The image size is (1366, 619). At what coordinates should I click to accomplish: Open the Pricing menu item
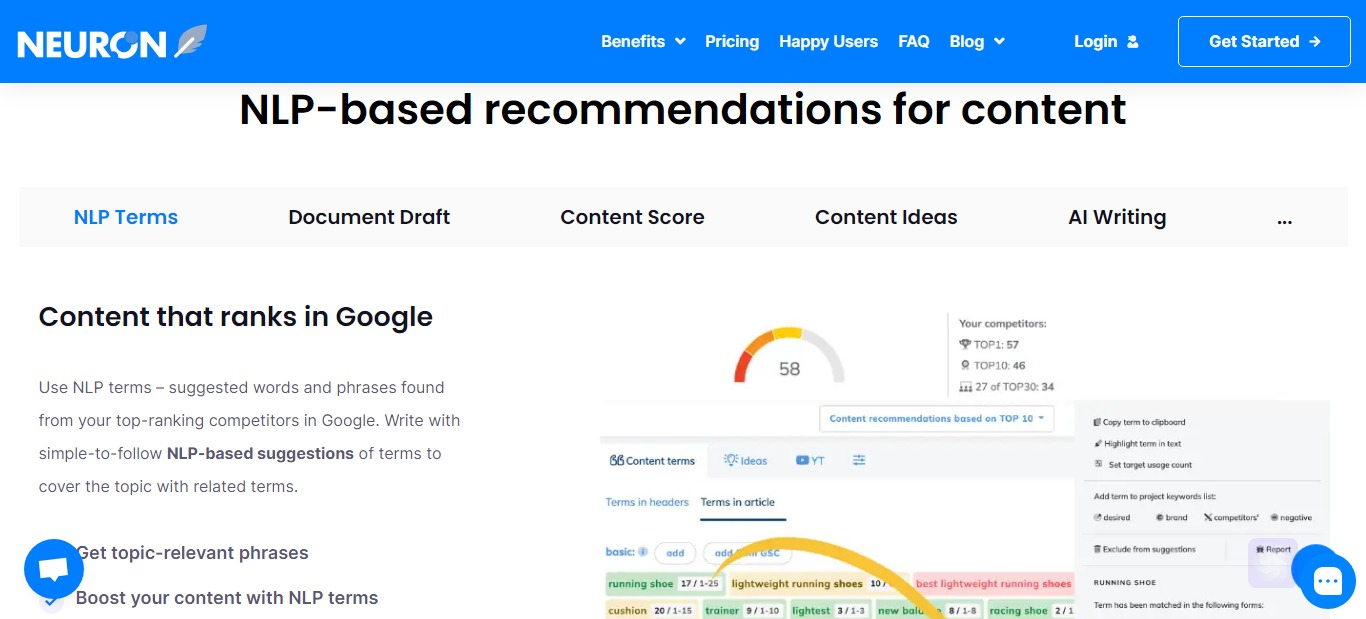732,42
